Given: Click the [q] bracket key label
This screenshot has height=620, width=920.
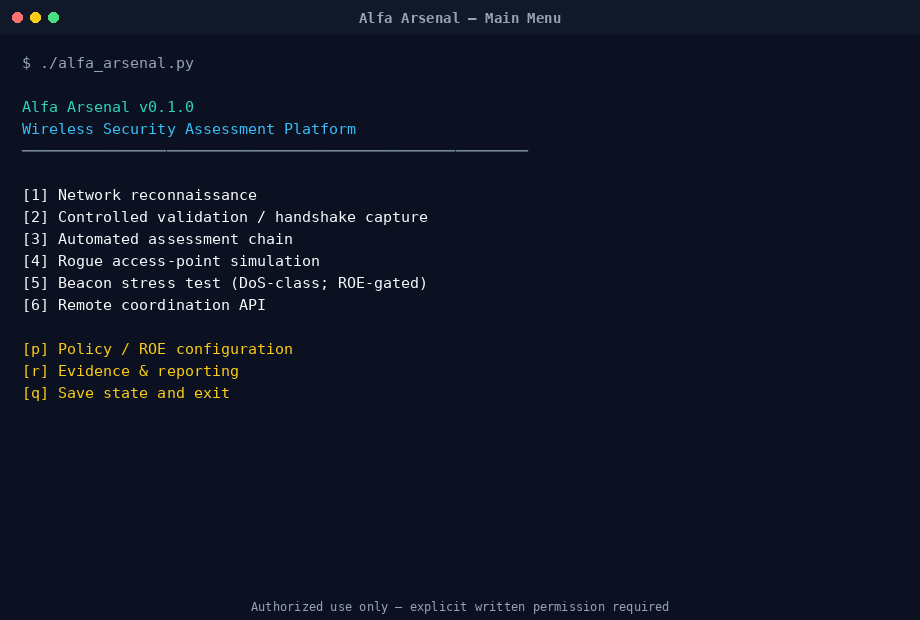Looking at the screenshot, I should point(35,393).
